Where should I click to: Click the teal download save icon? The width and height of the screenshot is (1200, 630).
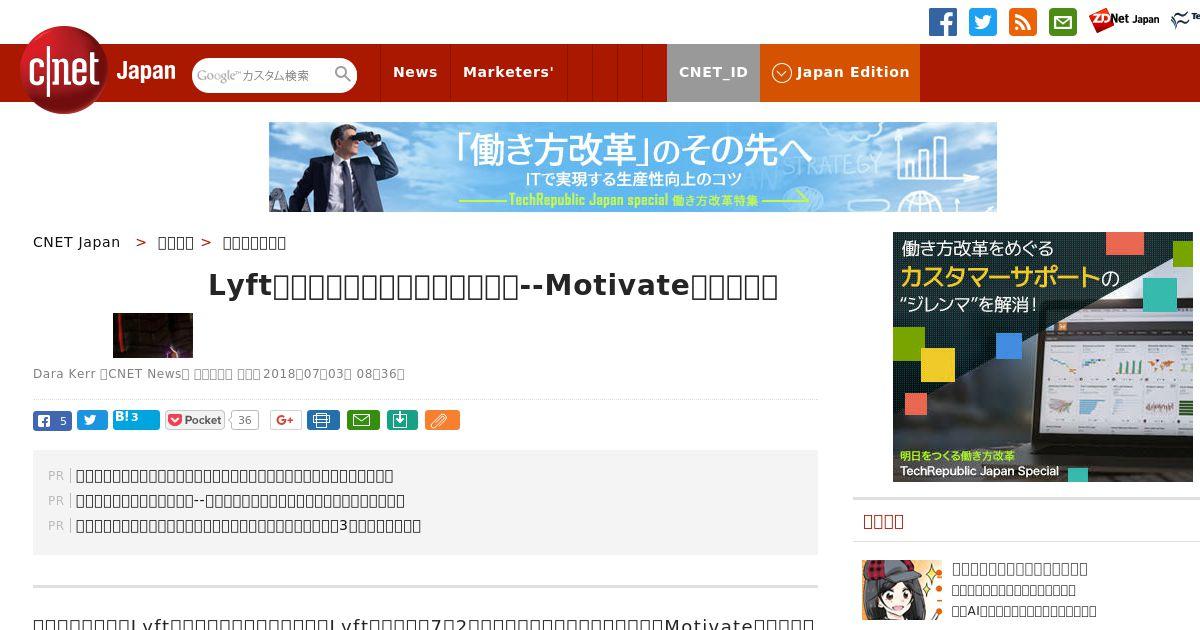tap(401, 420)
